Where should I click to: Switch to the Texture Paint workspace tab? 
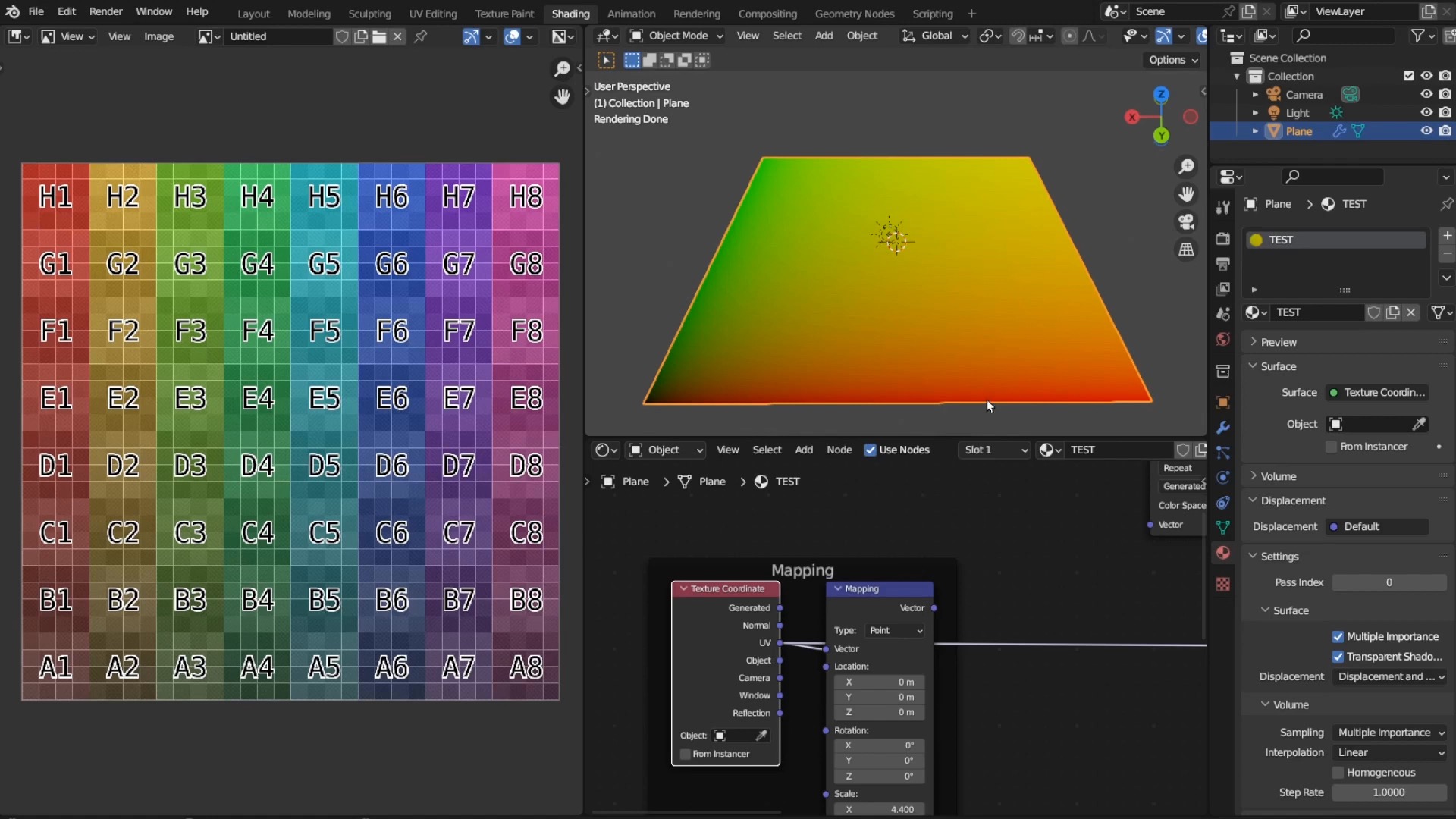click(504, 13)
